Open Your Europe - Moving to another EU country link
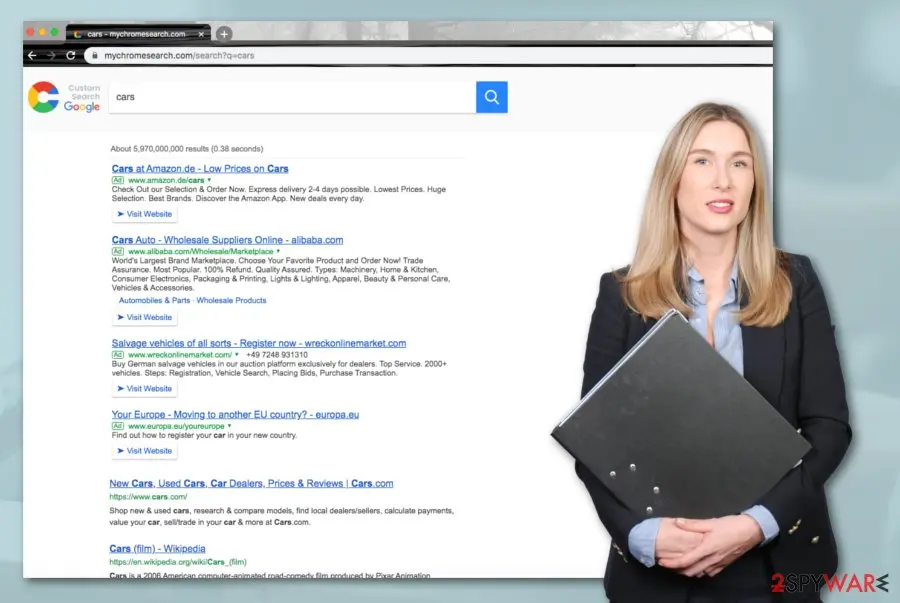 [x=235, y=414]
